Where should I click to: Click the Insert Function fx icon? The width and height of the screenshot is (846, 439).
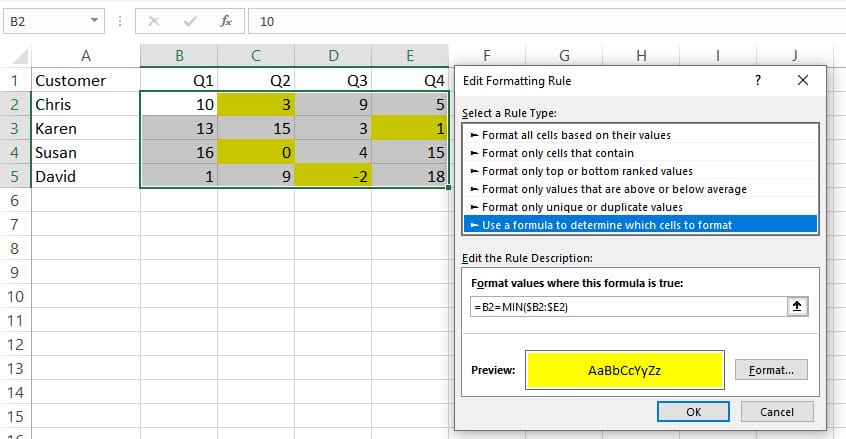226,20
